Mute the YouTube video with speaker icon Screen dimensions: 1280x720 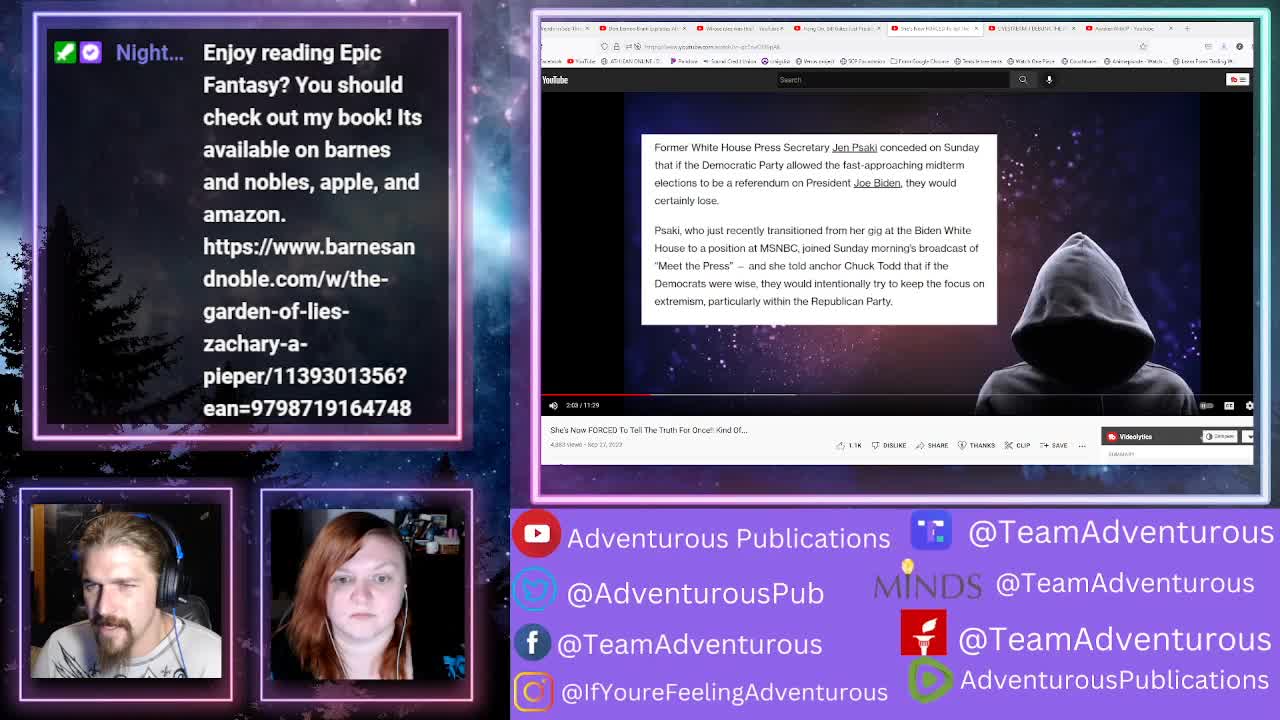[x=553, y=405]
